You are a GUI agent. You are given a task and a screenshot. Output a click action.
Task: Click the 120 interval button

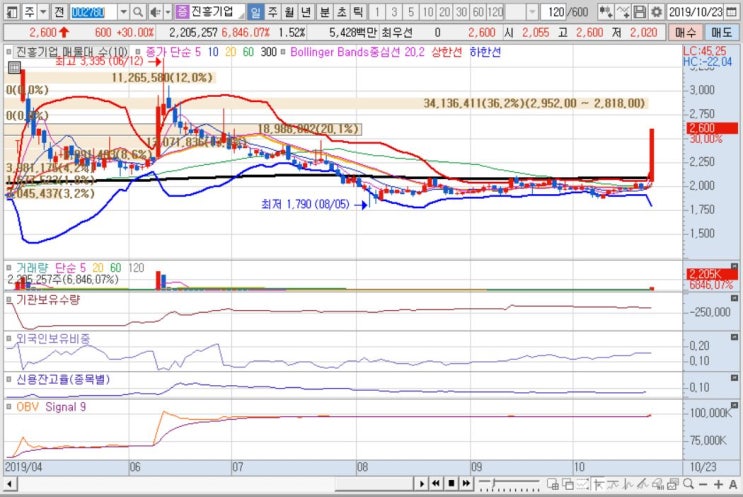495,11
